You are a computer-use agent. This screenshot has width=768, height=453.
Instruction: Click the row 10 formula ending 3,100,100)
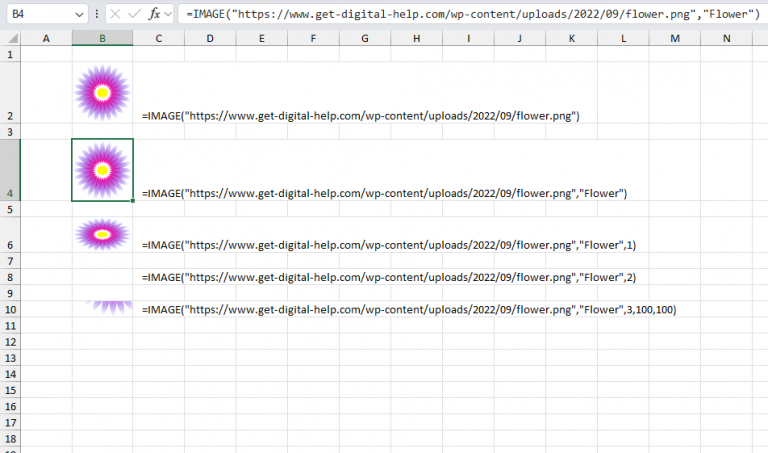(409, 310)
